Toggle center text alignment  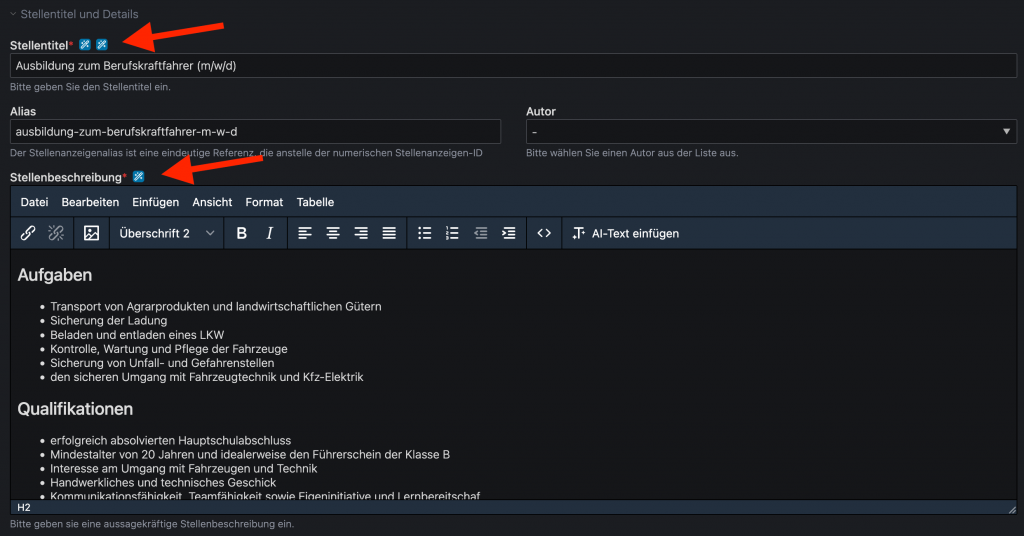pos(333,233)
